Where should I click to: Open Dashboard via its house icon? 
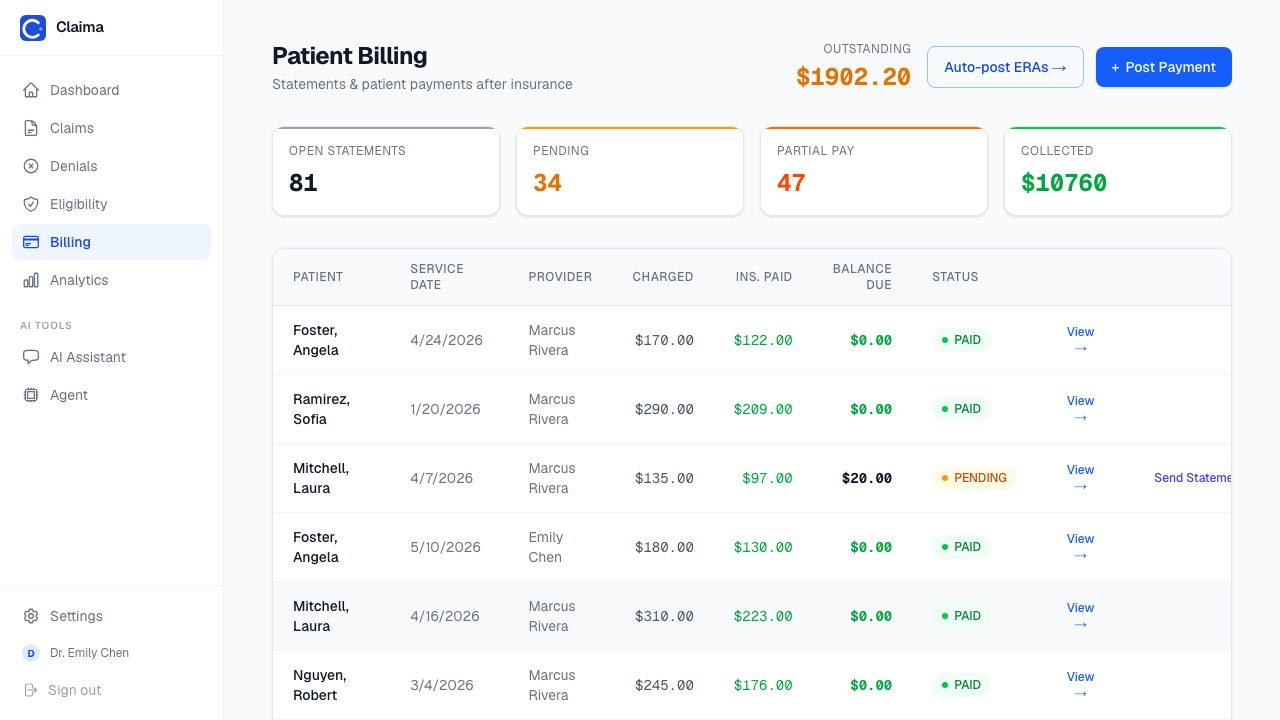pyautogui.click(x=31, y=90)
